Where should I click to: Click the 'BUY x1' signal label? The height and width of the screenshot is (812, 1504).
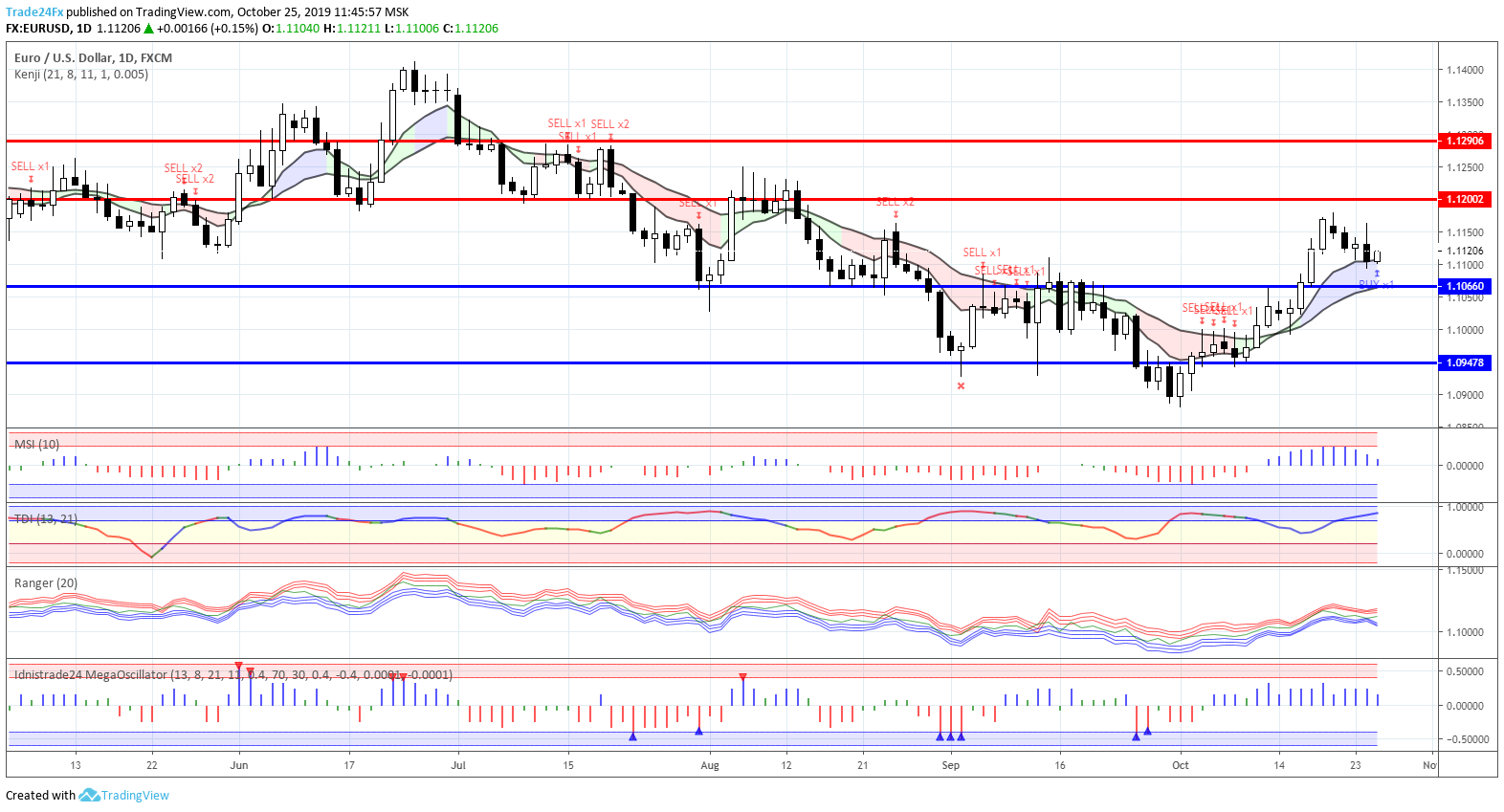(1376, 284)
